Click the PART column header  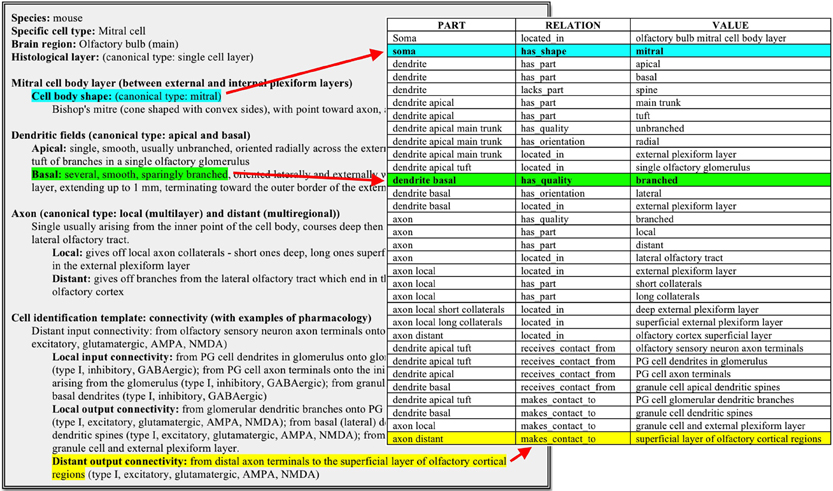[450, 24]
